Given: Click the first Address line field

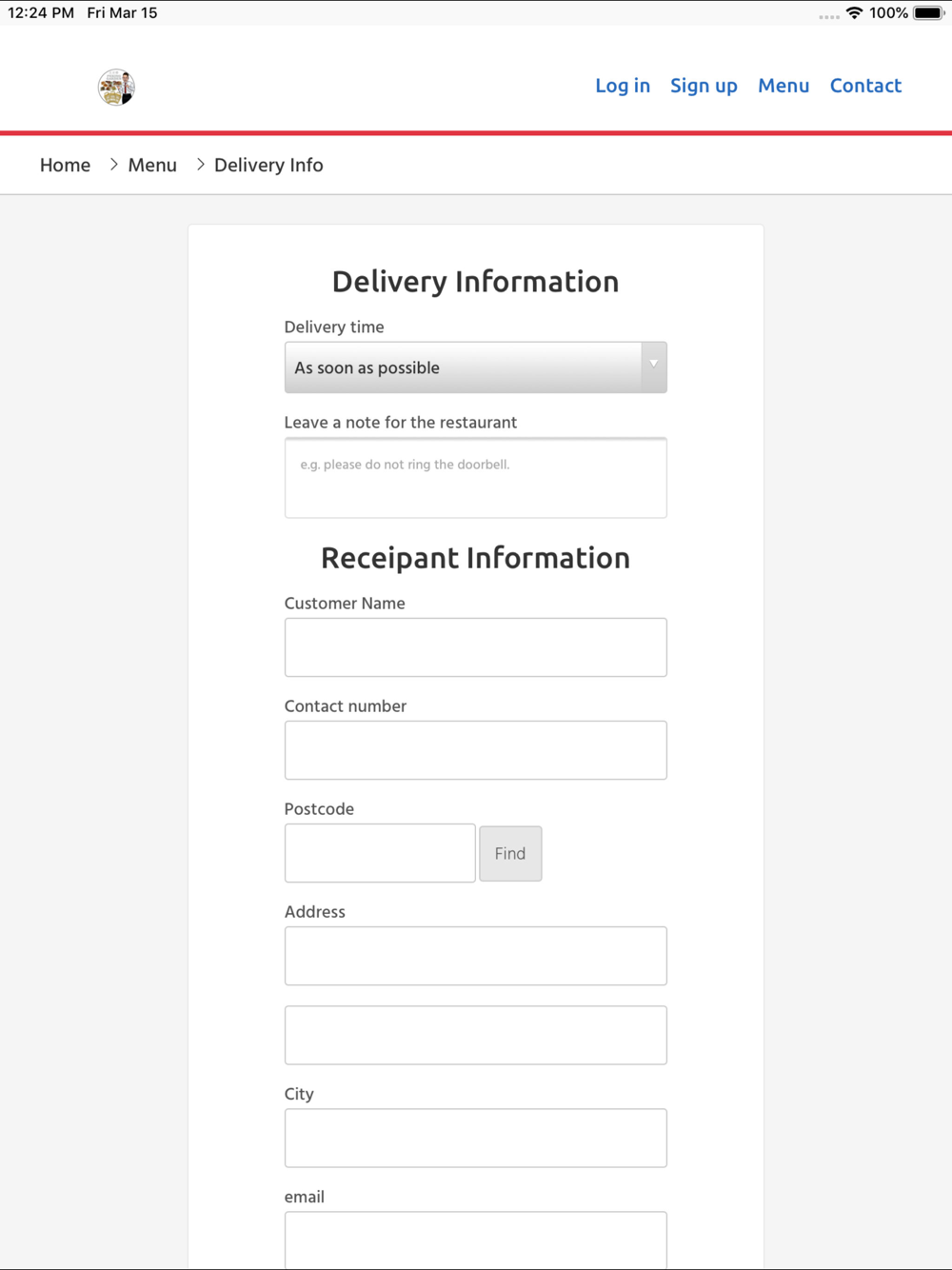Looking at the screenshot, I should (475, 956).
